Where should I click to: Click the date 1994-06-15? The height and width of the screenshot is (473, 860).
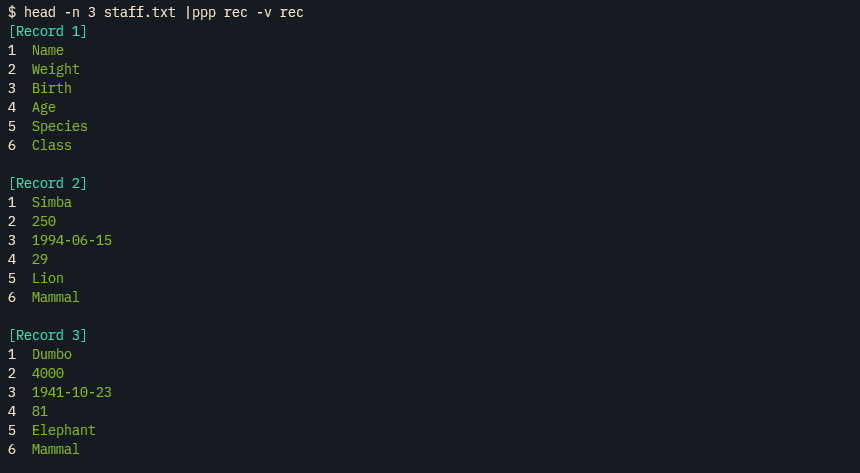(72, 240)
